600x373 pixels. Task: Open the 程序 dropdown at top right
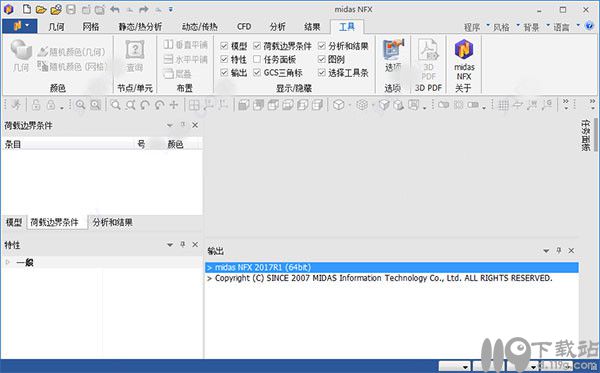pyautogui.click(x=476, y=27)
